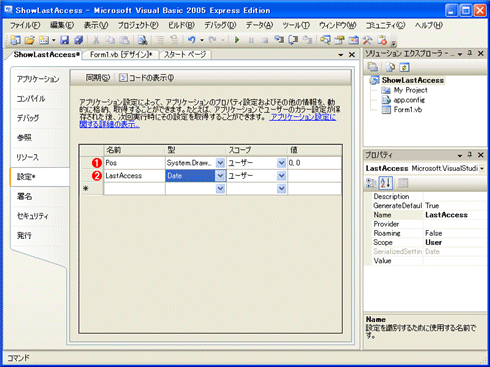Click the Copy toolbar icon
The width and height of the screenshot is (490, 367).
[110, 40]
